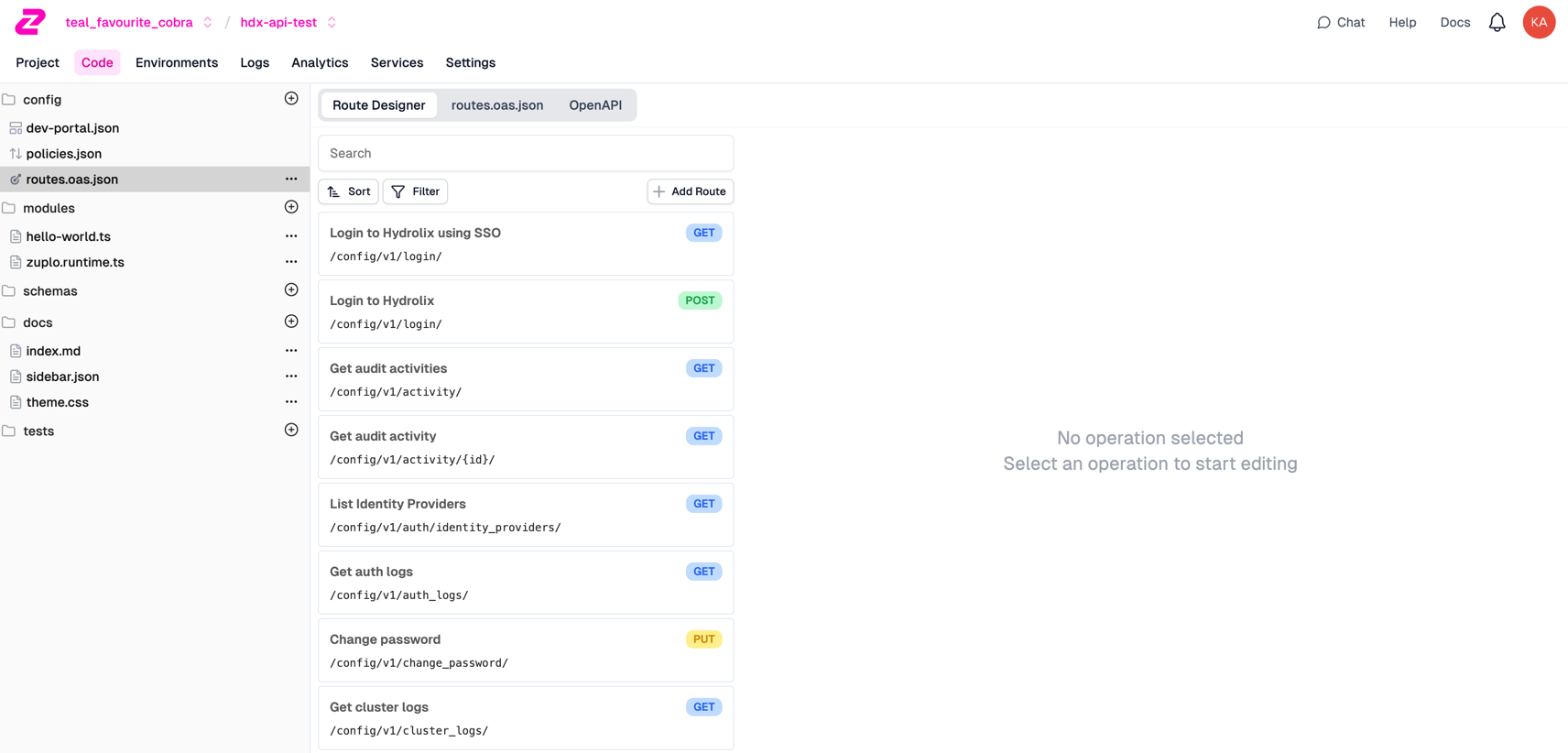Select the Get audit activity route
Screen dimensions: 1568x753
click(x=526, y=448)
